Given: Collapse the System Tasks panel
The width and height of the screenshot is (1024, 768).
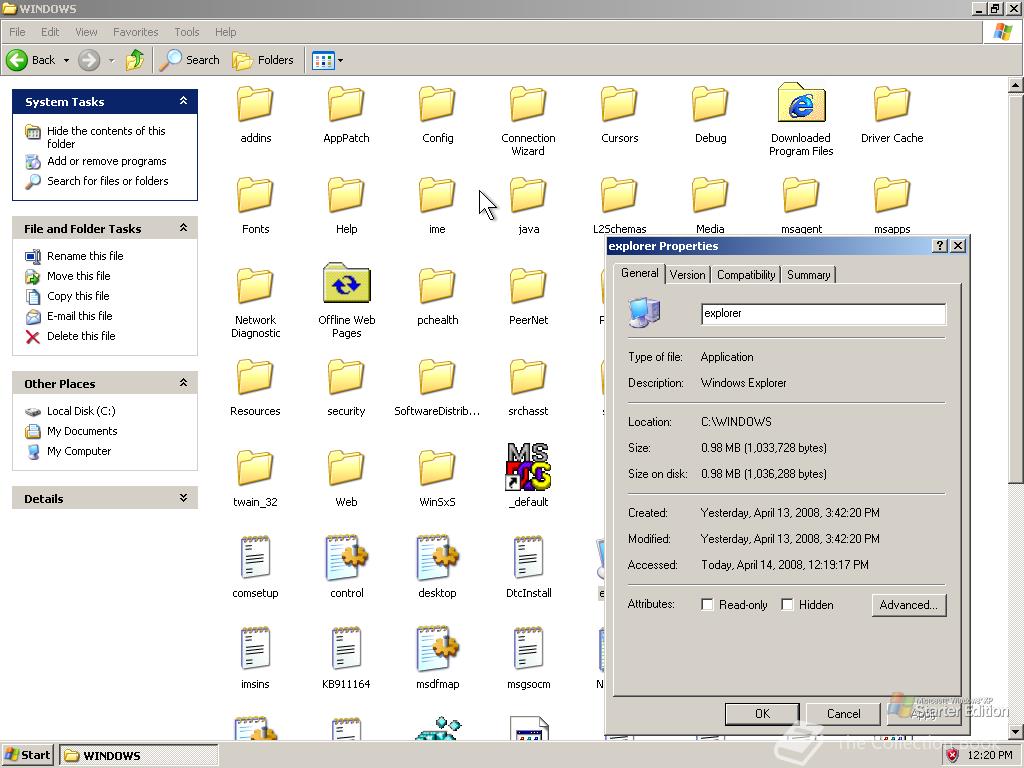Looking at the screenshot, I should pos(184,101).
